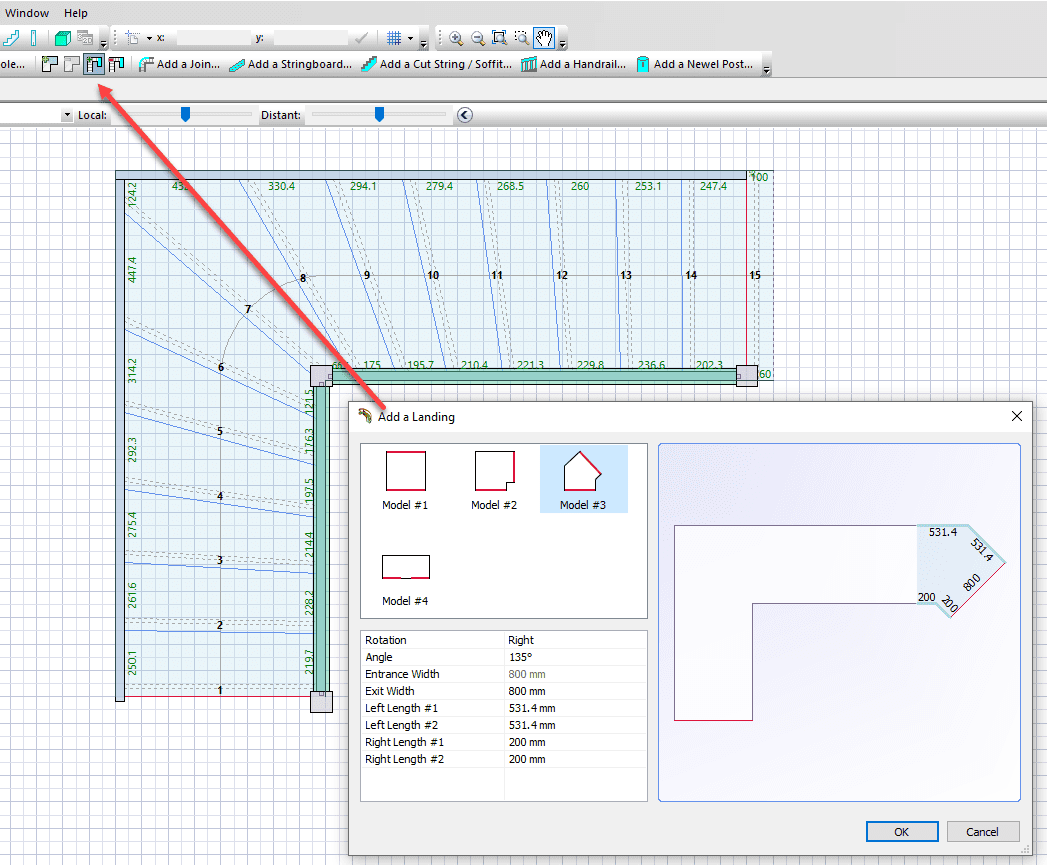
Task: Click the Zoom In magnifier
Action: pos(456,38)
